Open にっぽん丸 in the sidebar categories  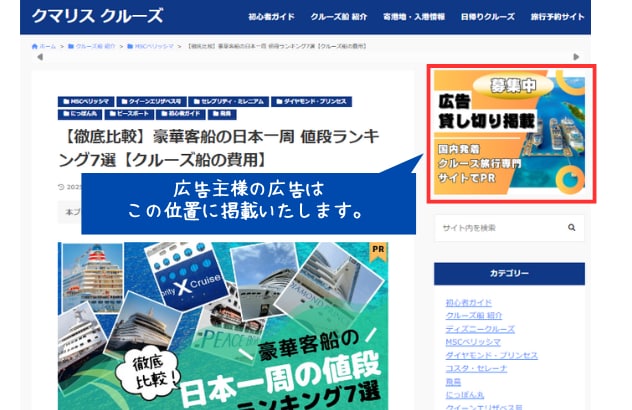(x=465, y=395)
